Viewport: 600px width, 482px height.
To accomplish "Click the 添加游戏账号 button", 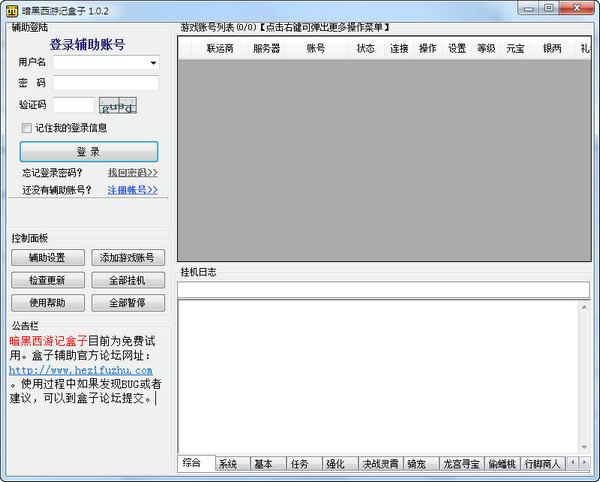I will [x=127, y=258].
